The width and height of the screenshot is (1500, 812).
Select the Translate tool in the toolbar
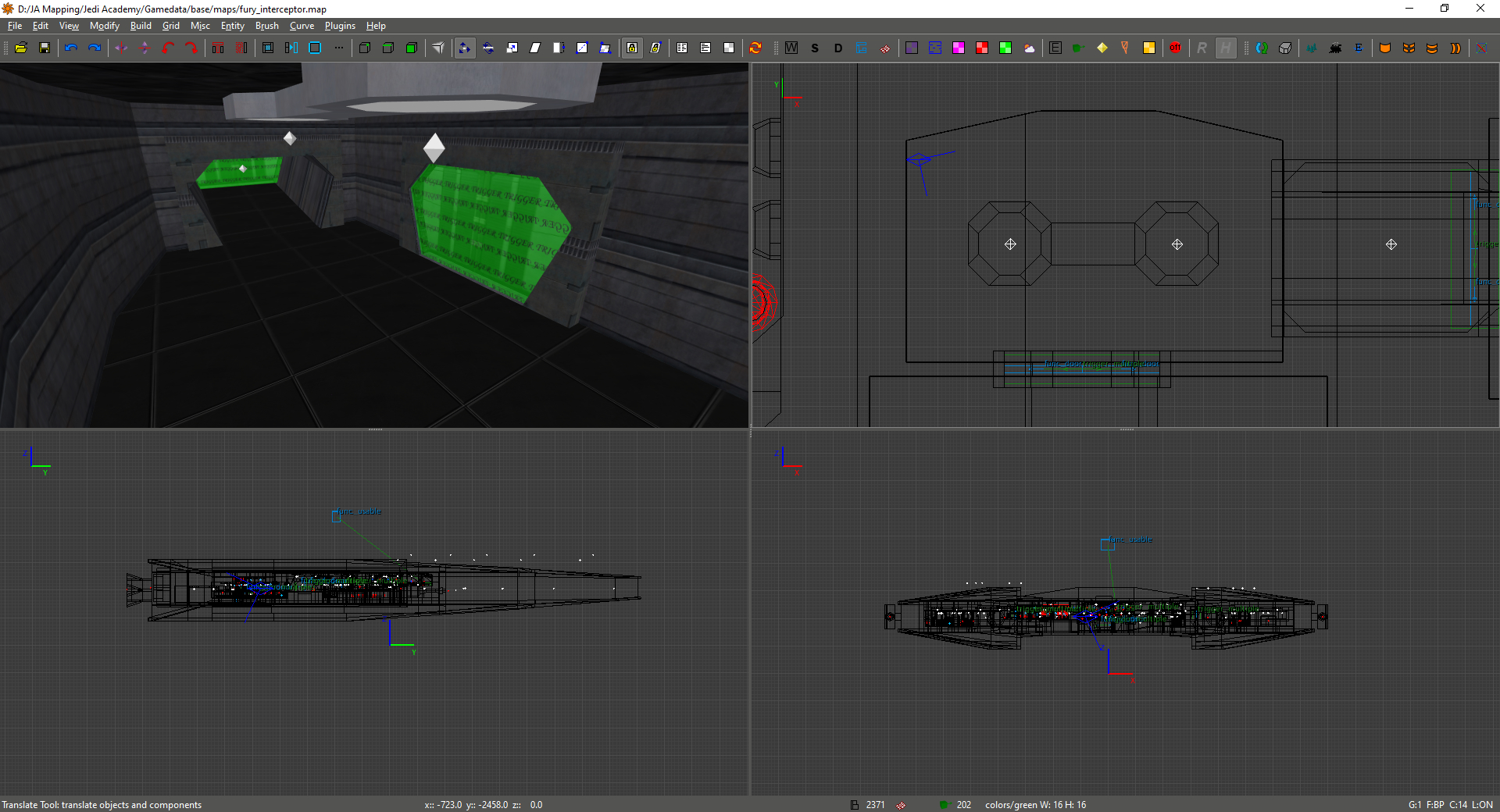point(465,48)
